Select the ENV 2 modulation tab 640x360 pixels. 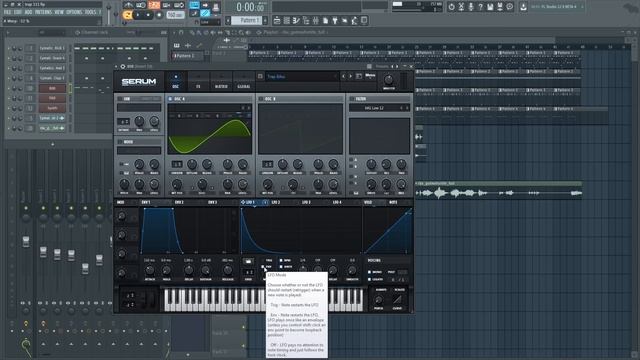179,202
